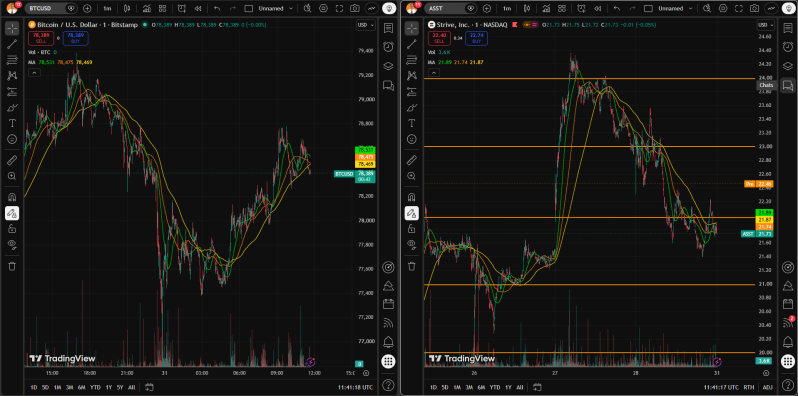798x396 pixels.
Task: Collapse the indicator legend chevron on the Bitcoin chart
Action: [34, 73]
